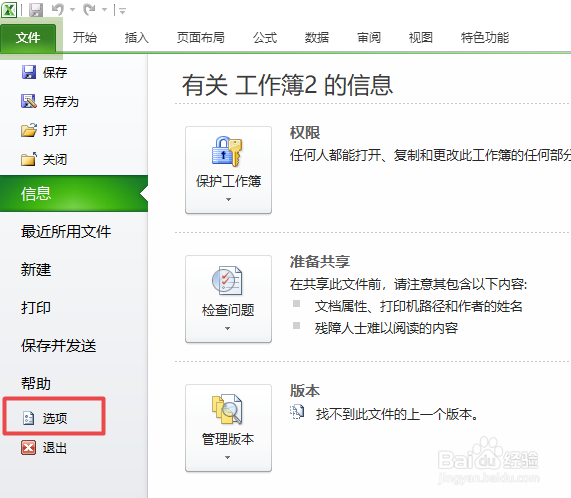
Task: Click text 在共享此文件前,请注意其包含以下内容
Action: [408, 284]
